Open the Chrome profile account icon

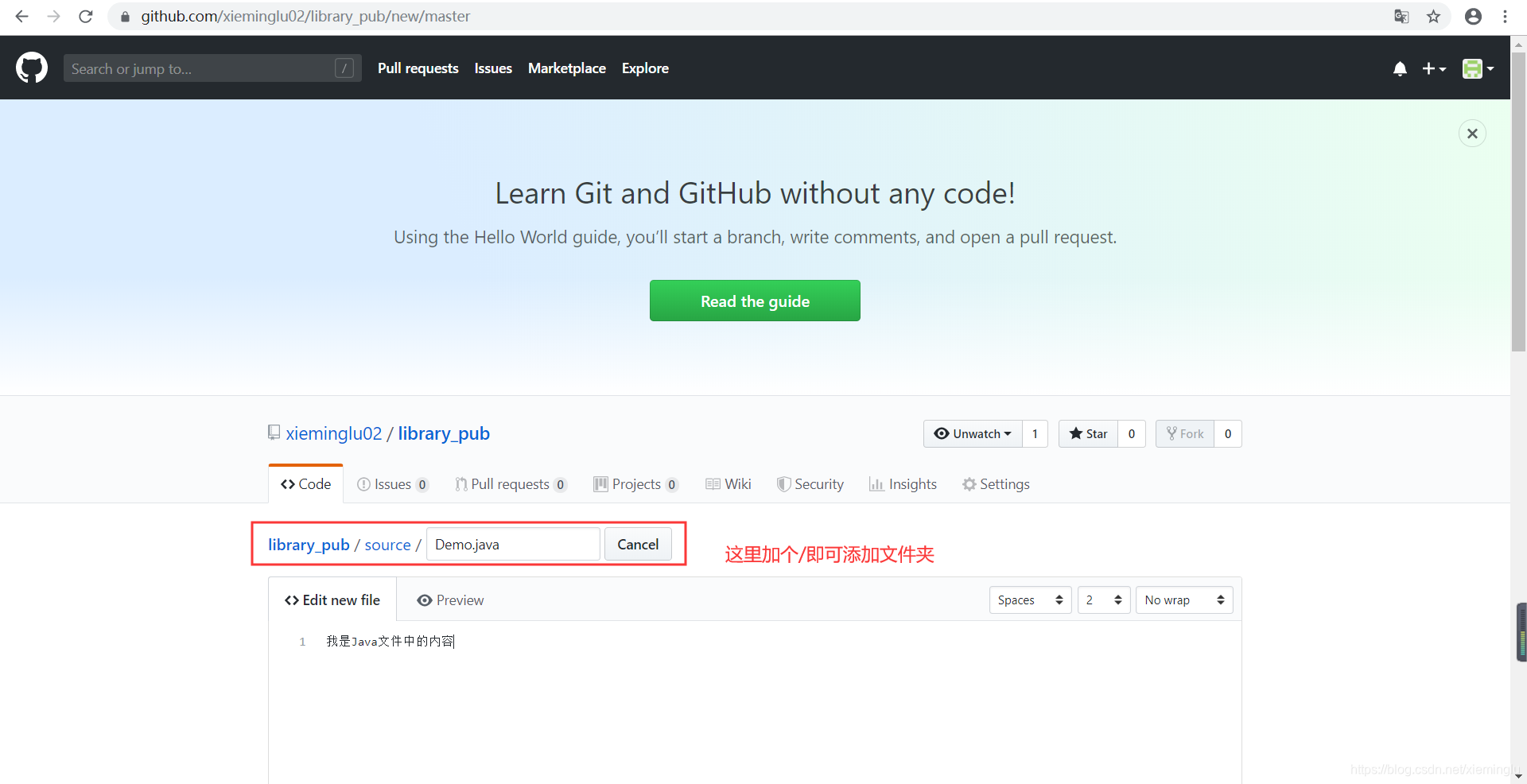pyautogui.click(x=1473, y=16)
